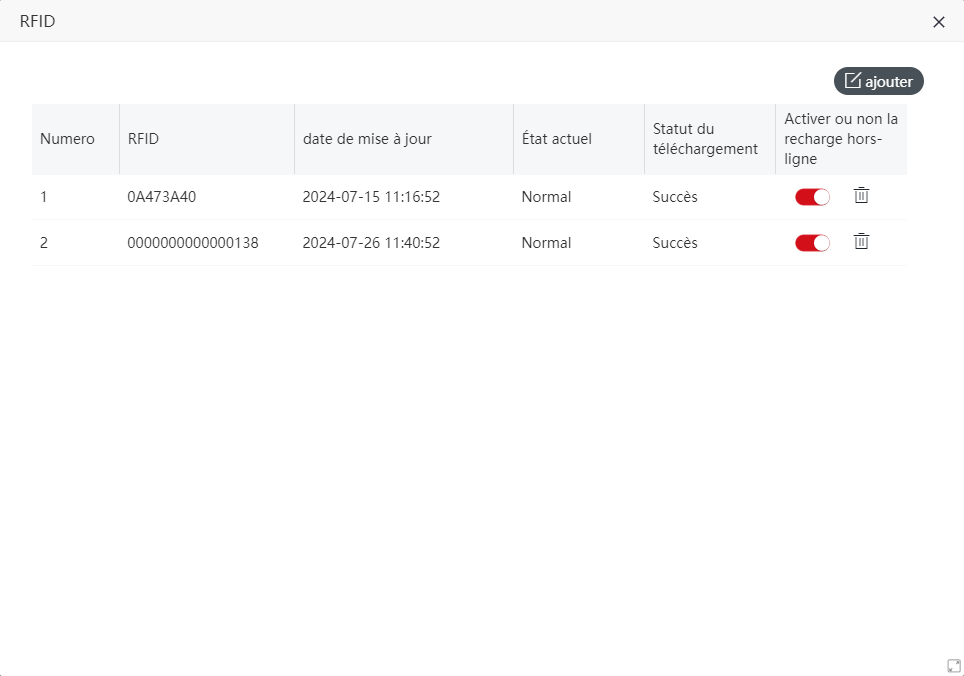The image size is (964, 676).
Task: Select the RFID value 0A473A40 cell
Action: tap(162, 197)
